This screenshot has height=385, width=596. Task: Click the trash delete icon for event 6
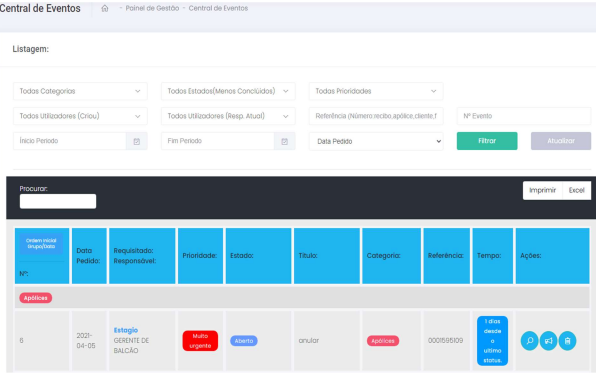pyautogui.click(x=567, y=341)
